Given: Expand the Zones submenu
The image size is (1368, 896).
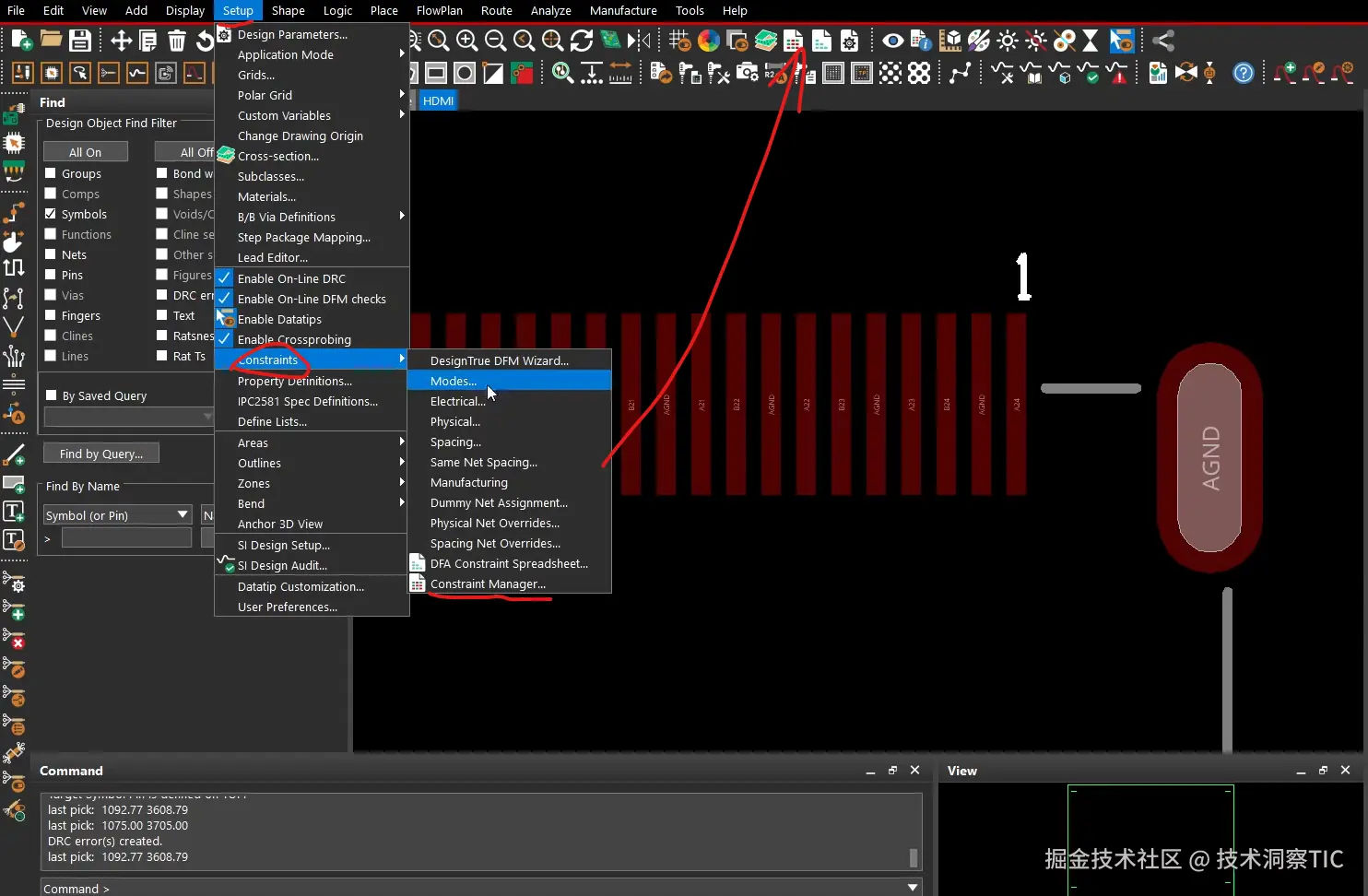Looking at the screenshot, I should coord(312,483).
